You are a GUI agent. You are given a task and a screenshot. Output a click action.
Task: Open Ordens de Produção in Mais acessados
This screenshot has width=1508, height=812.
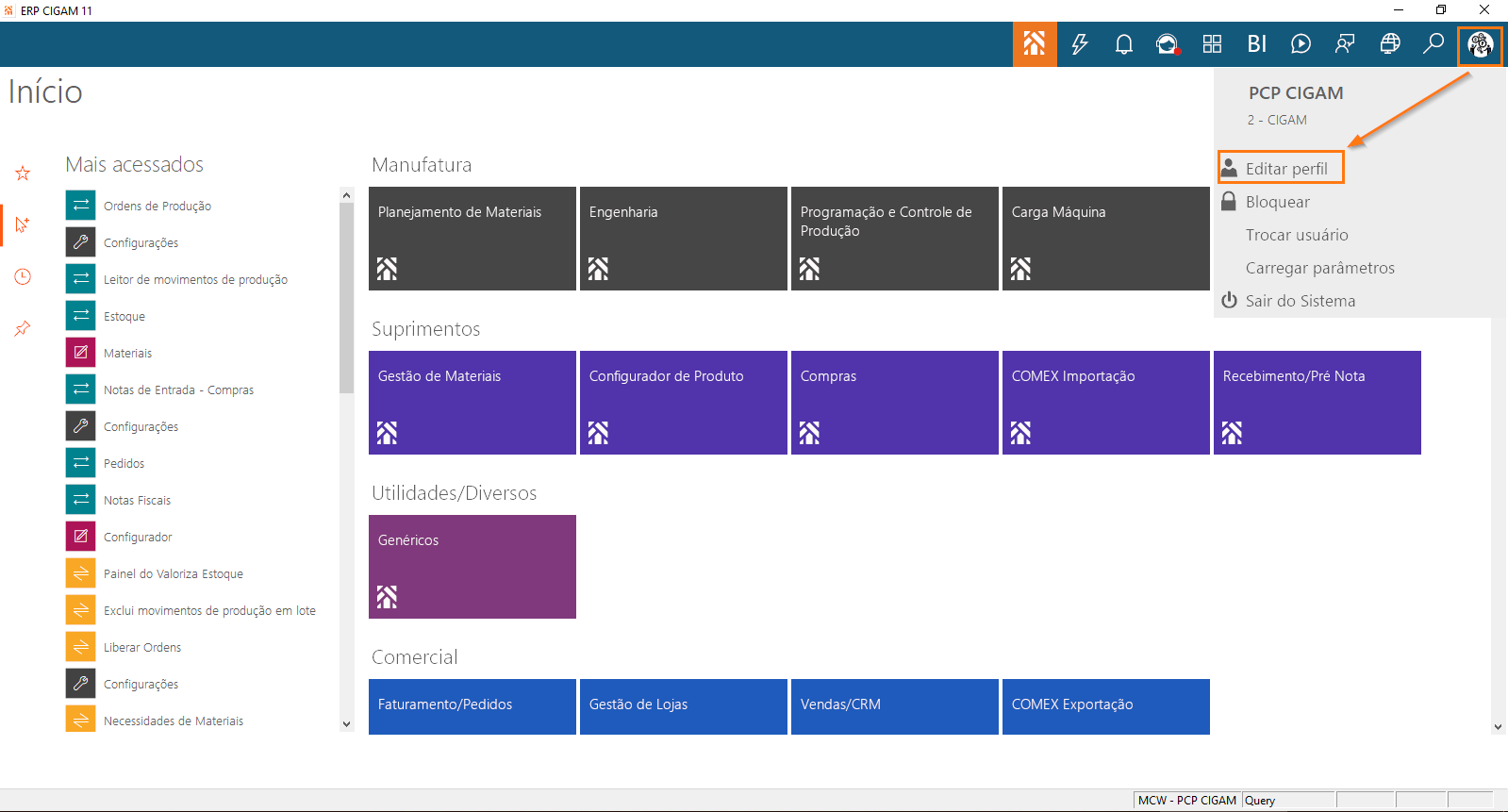(157, 206)
